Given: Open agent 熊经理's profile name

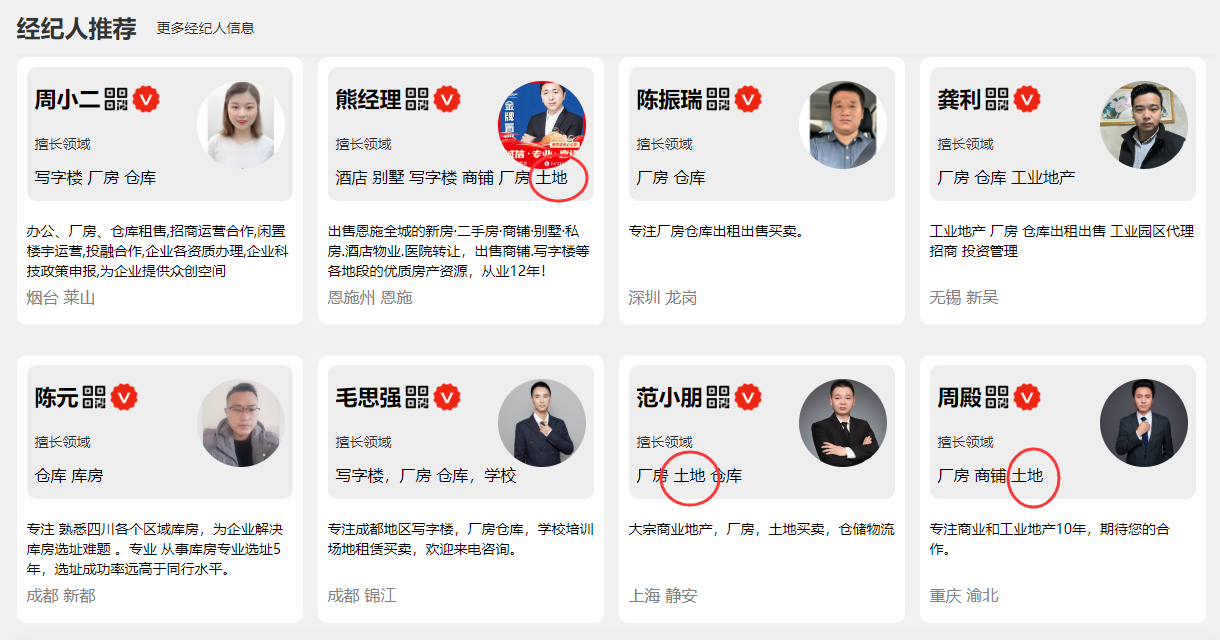Looking at the screenshot, I should (x=368, y=99).
